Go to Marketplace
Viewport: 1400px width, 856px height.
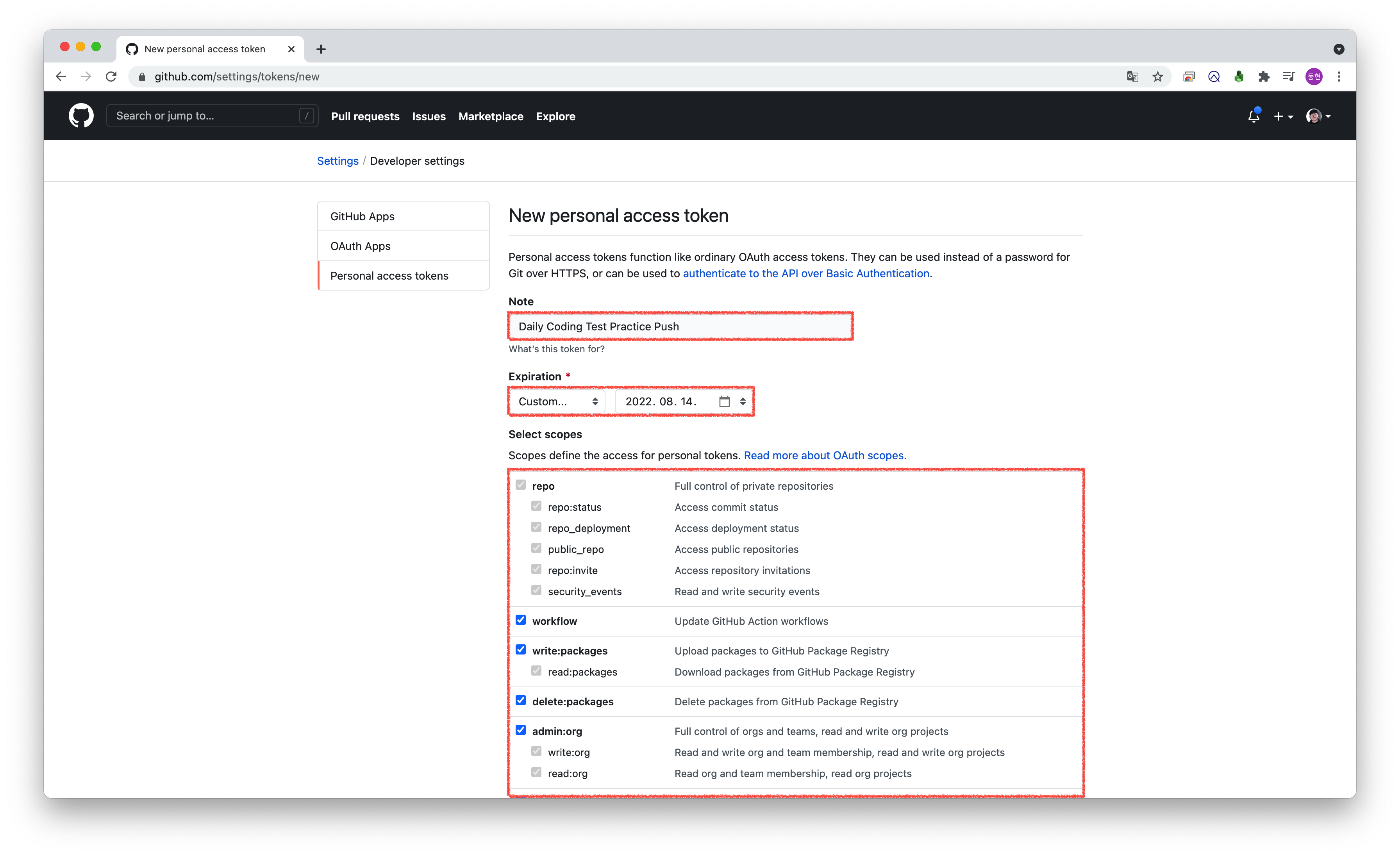(x=491, y=116)
